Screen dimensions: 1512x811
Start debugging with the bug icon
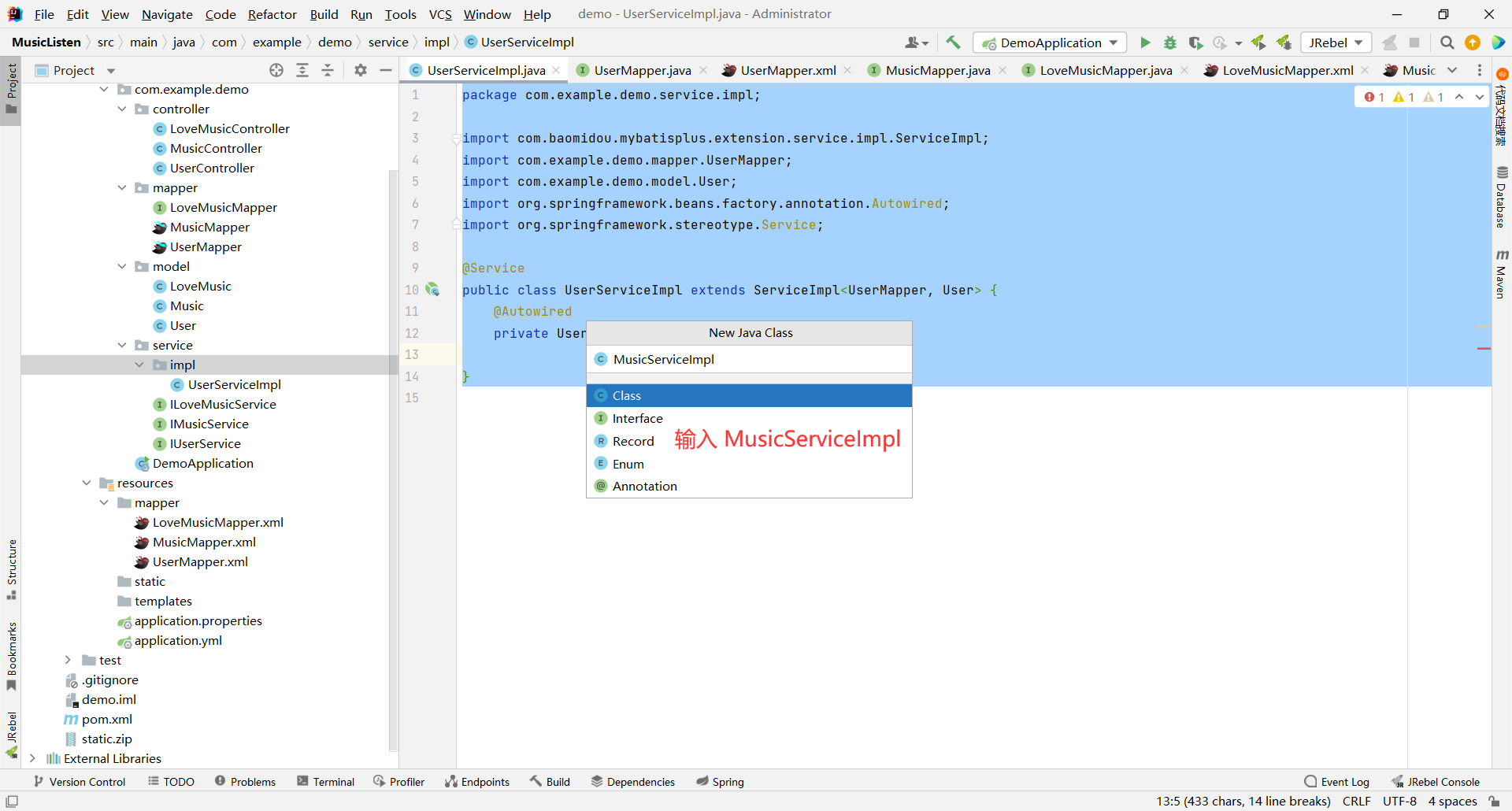[1170, 43]
